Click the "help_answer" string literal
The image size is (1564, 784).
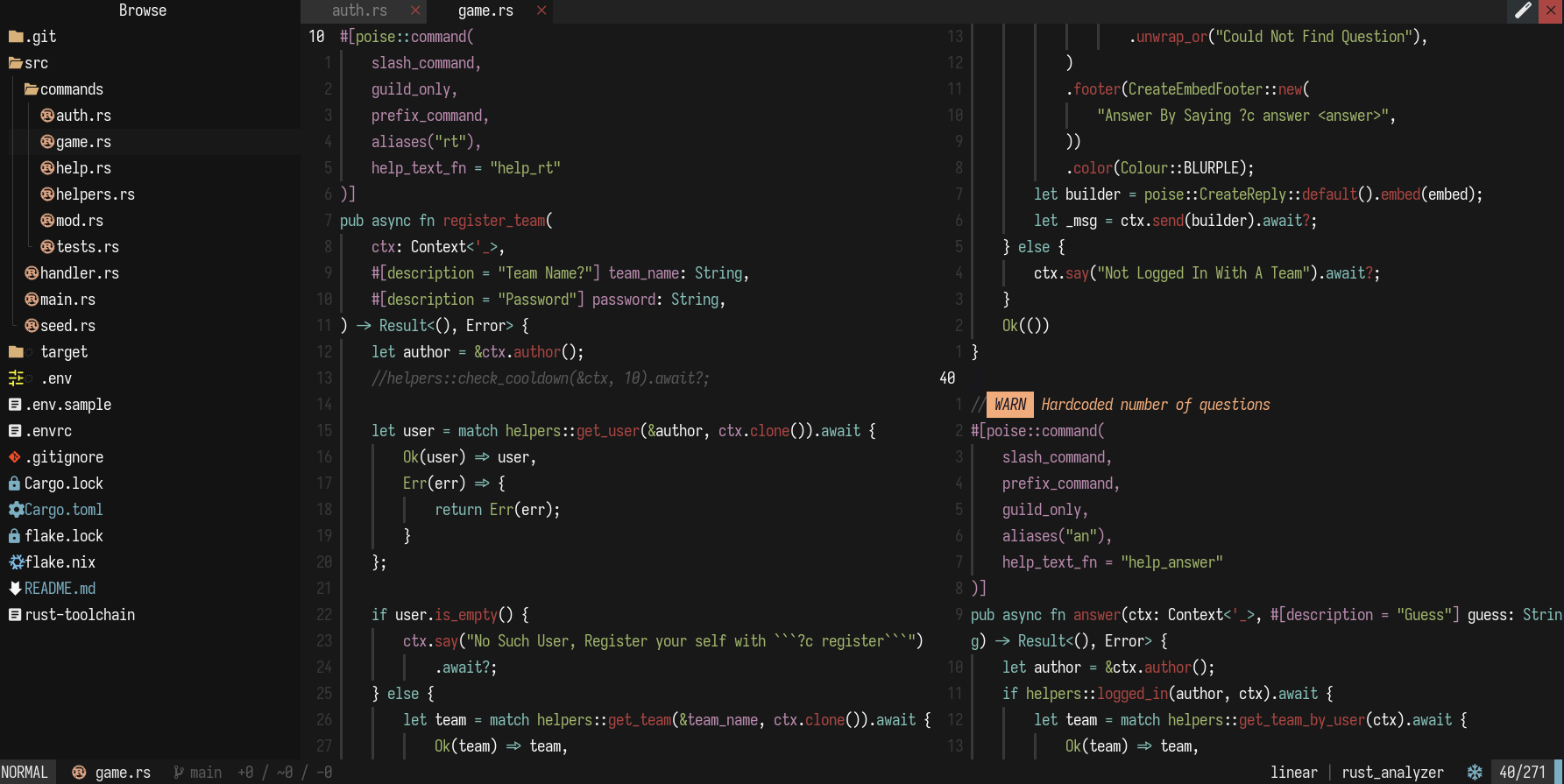1171,562
